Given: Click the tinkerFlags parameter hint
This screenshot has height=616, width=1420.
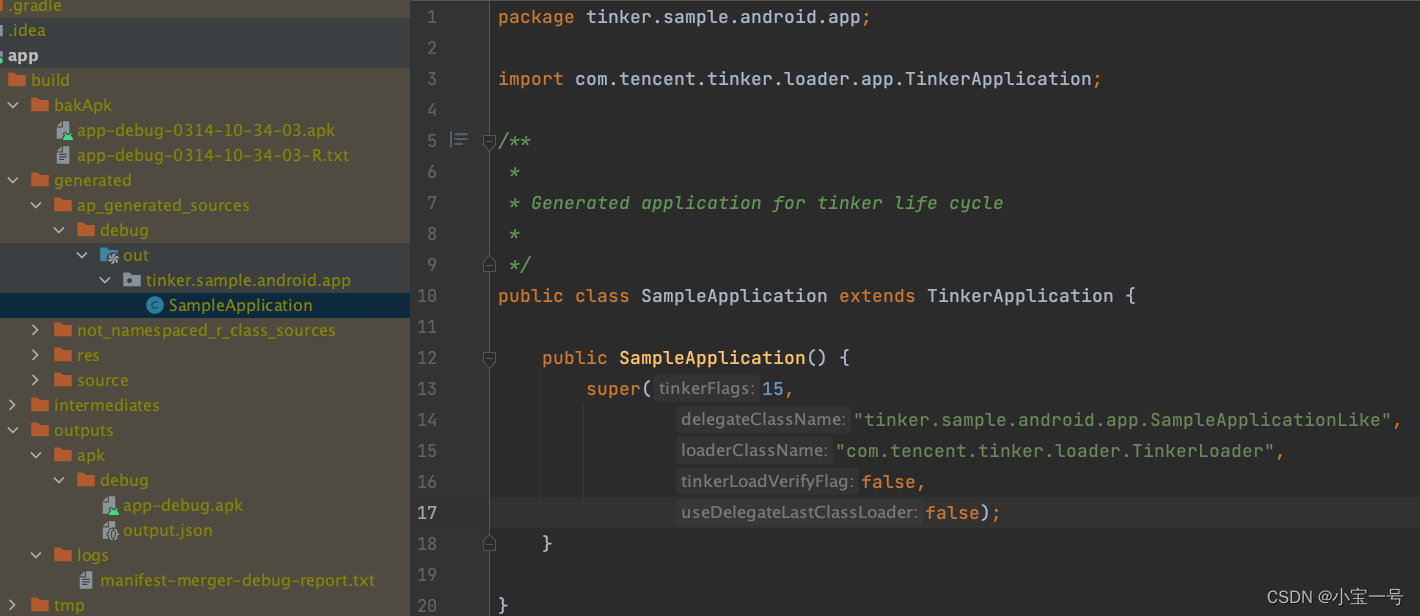Looking at the screenshot, I should click(707, 389).
